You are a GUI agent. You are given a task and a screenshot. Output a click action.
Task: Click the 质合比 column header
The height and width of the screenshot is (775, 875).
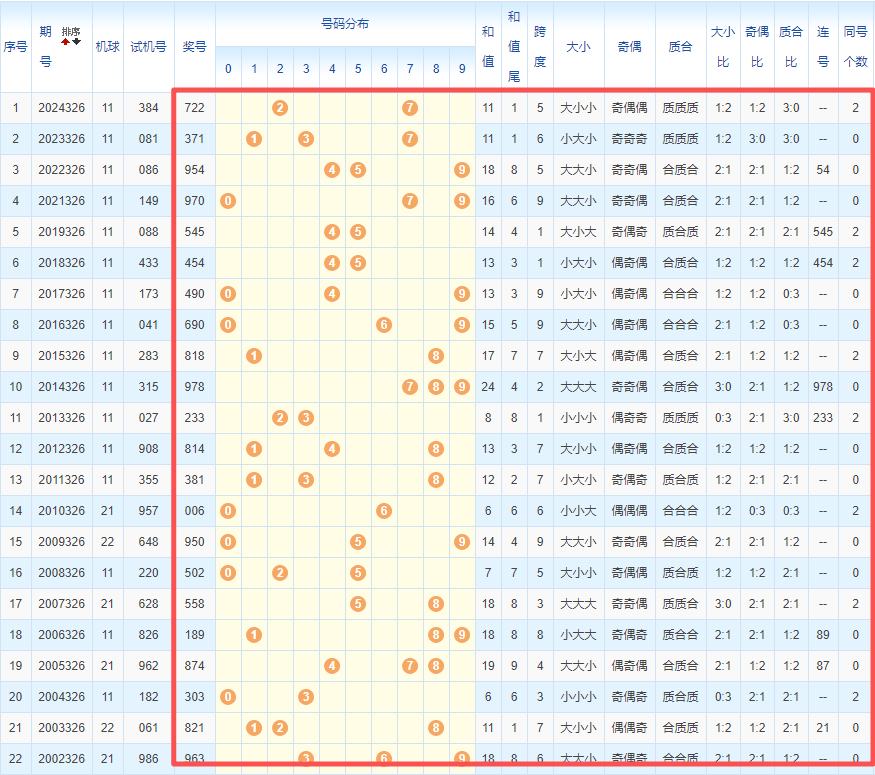(x=790, y=46)
